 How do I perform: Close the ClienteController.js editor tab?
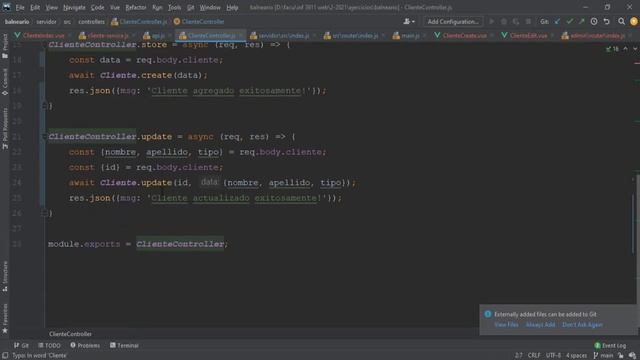coord(241,36)
